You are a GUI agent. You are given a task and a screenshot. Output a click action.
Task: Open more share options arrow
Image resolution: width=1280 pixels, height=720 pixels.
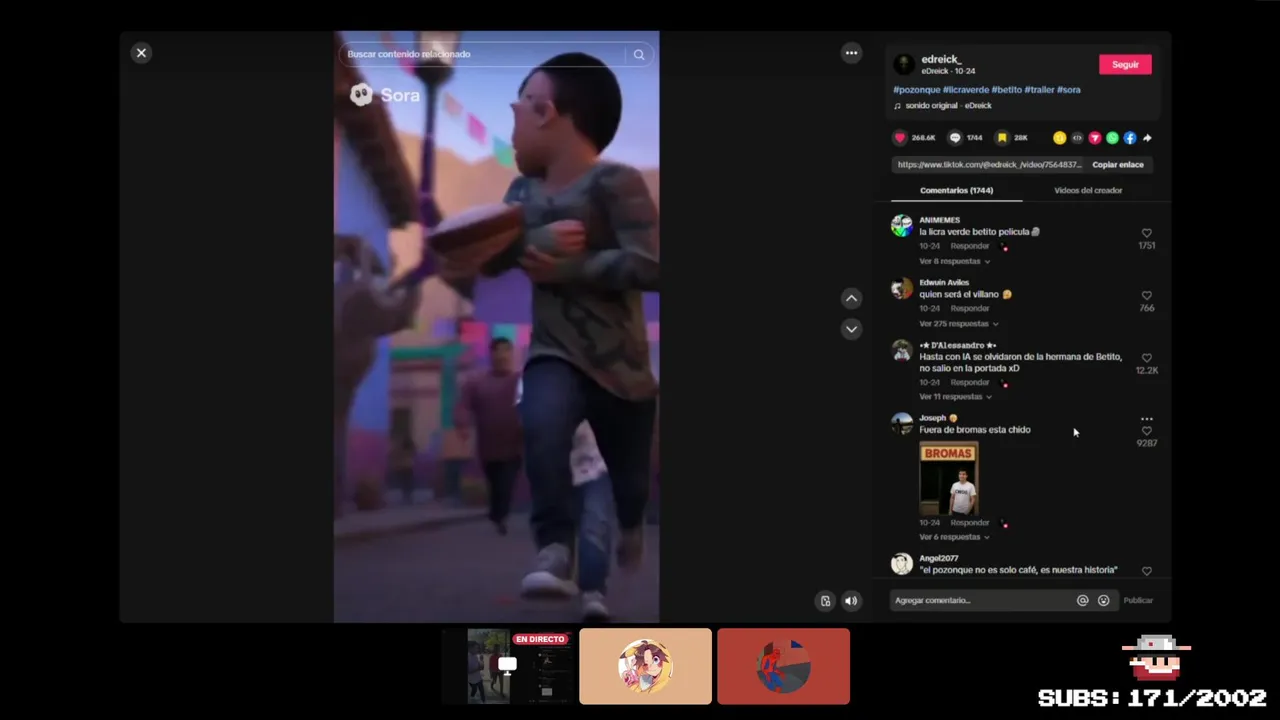coord(1147,138)
